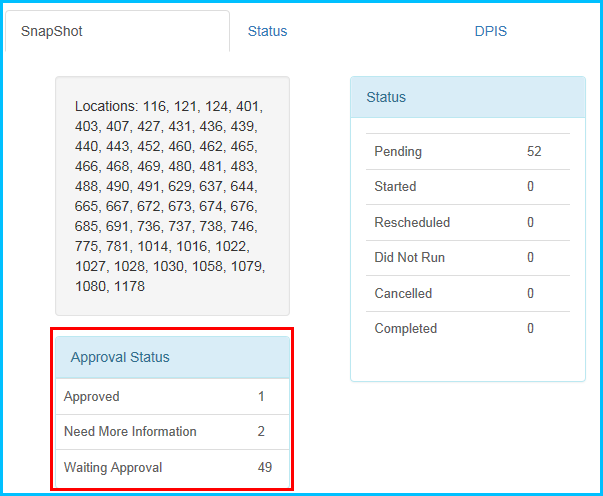This screenshot has height=496, width=603.
Task: Click the Status panel header
Action: pyautogui.click(x=467, y=98)
